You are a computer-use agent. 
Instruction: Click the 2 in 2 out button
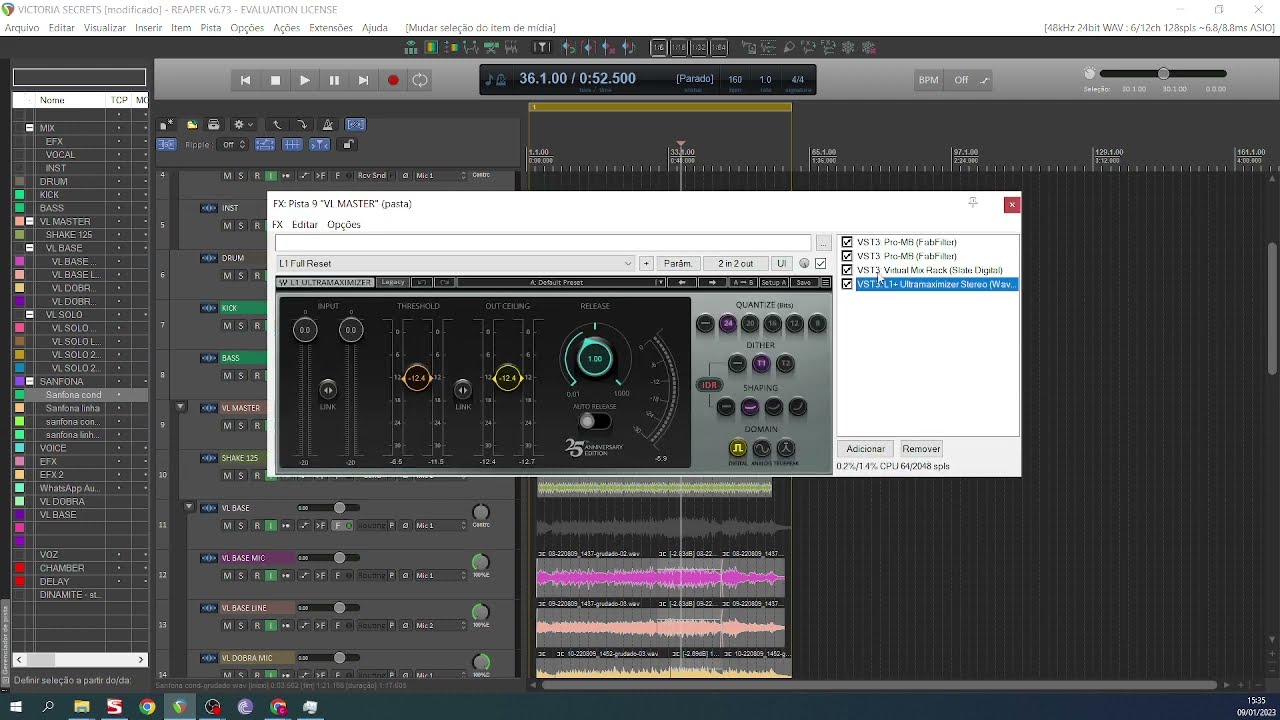(736, 264)
